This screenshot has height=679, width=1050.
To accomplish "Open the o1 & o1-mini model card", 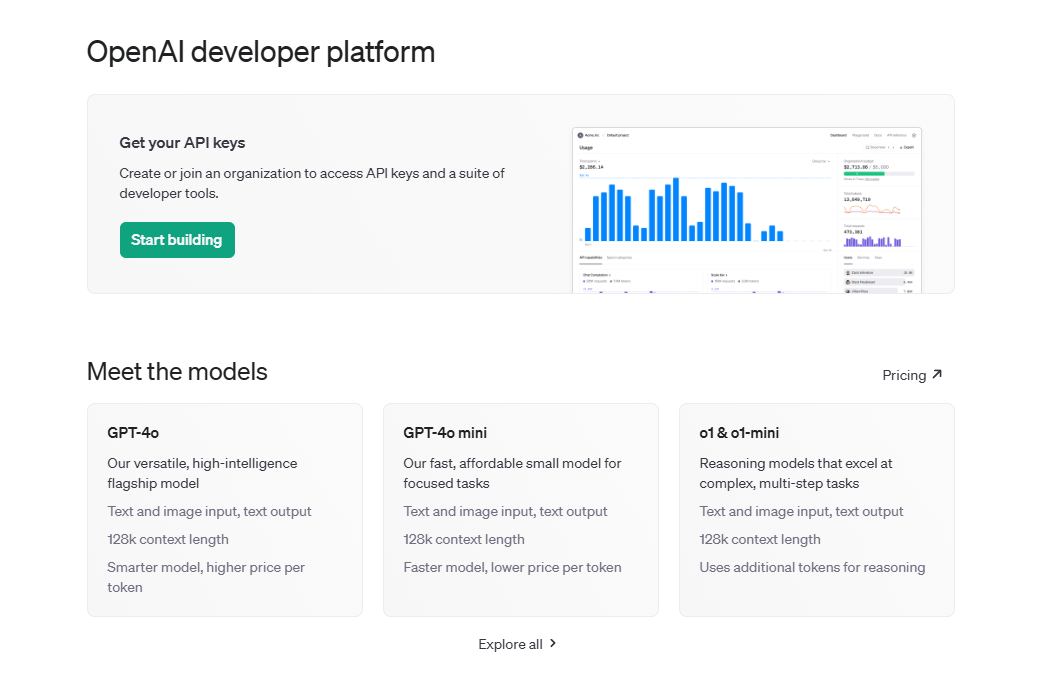I will point(817,510).
